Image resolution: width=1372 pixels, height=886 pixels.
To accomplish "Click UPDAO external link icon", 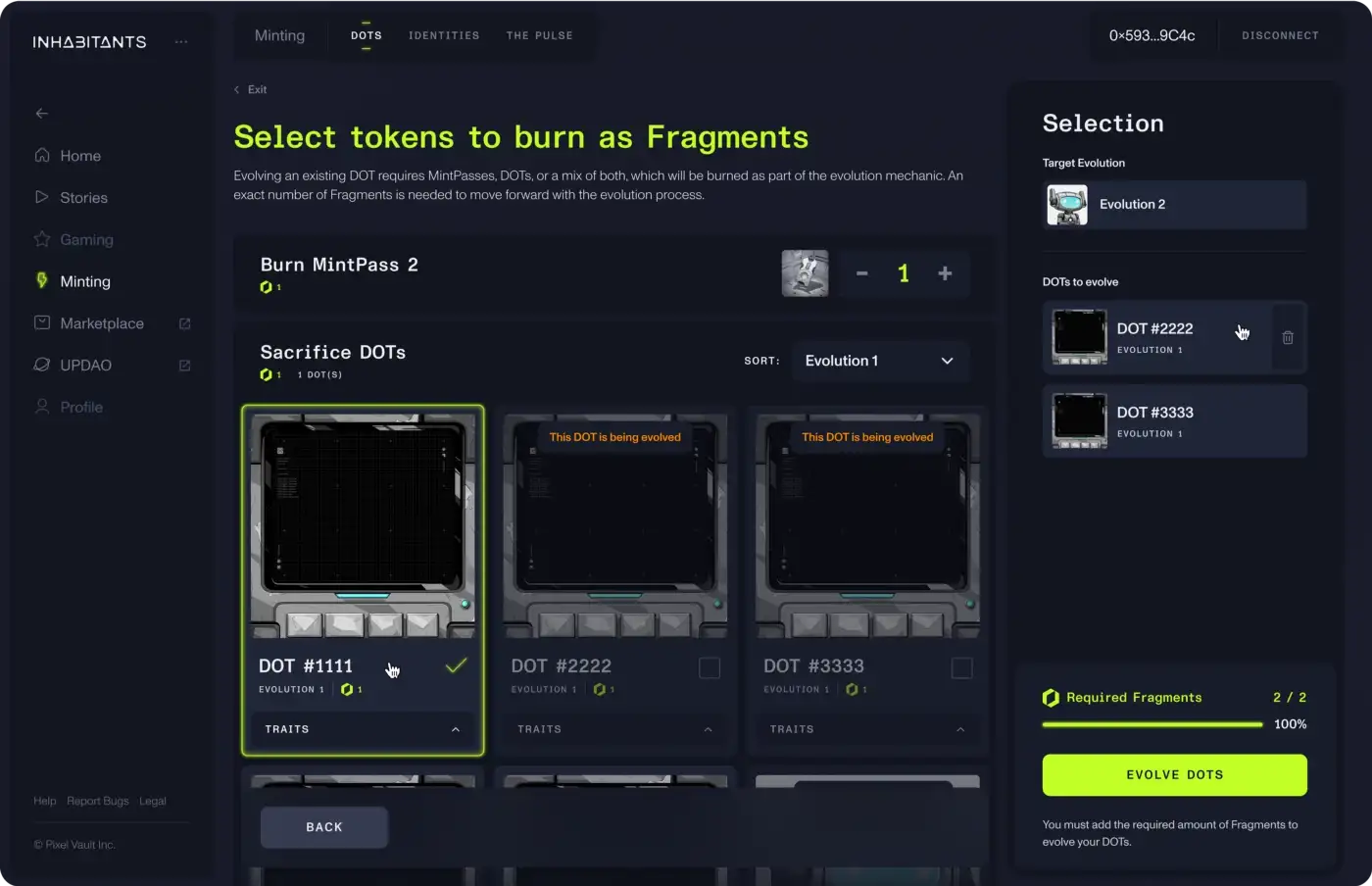I will pos(184,366).
